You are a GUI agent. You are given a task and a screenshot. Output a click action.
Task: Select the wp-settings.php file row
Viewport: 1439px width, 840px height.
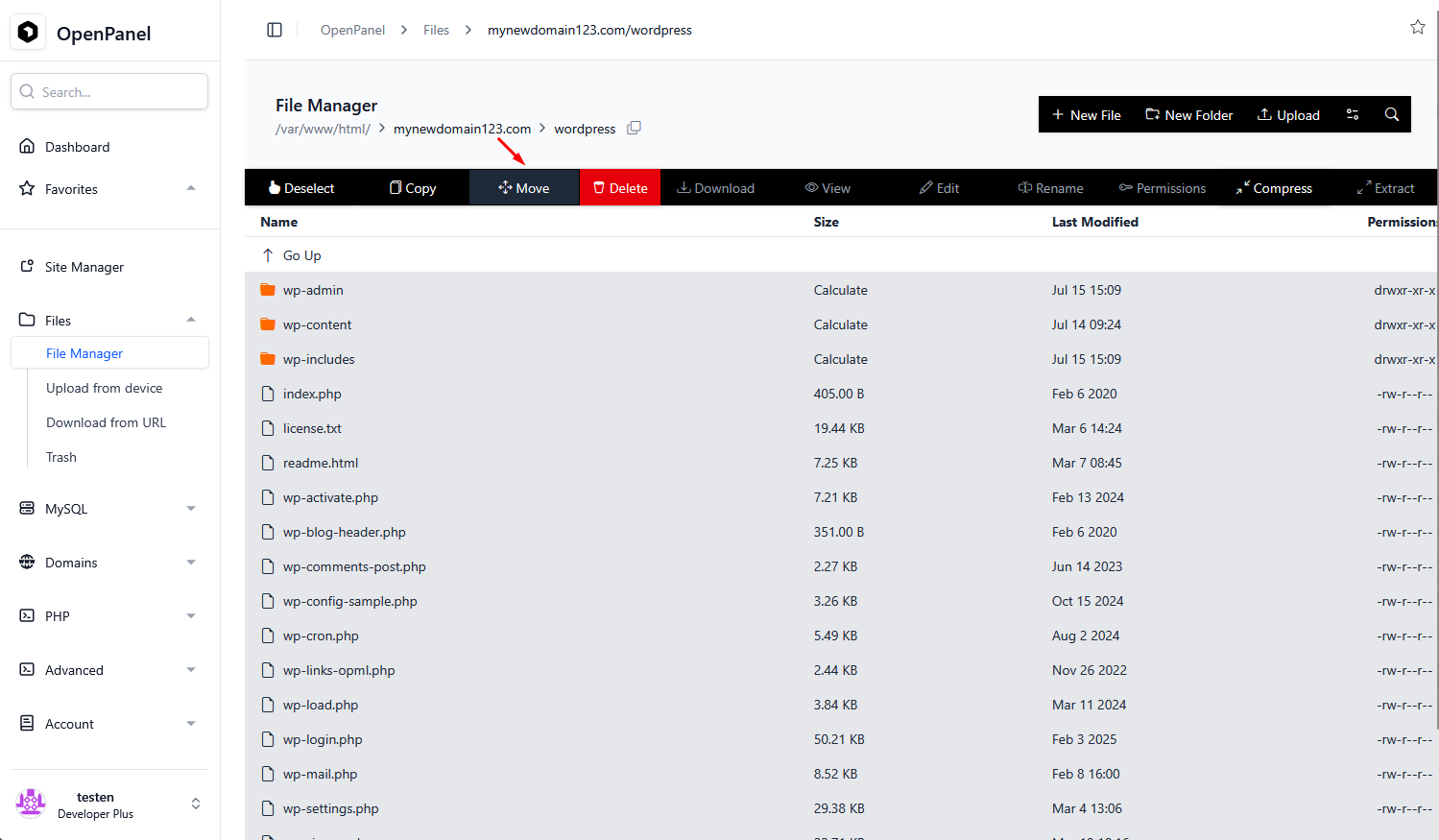coord(841,808)
